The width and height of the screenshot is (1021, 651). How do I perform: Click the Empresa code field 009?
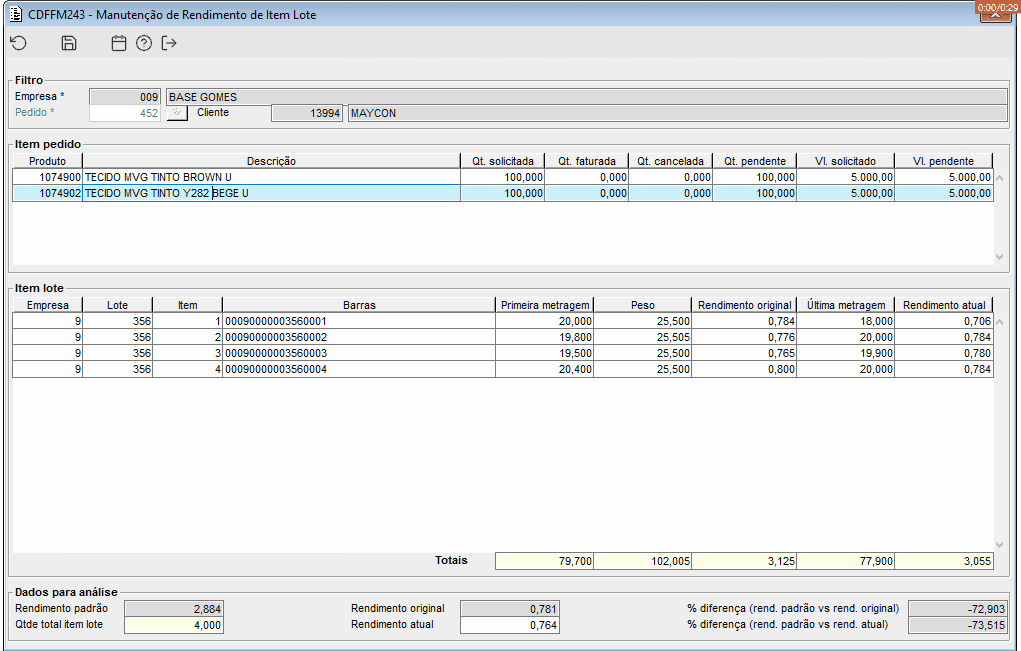125,97
